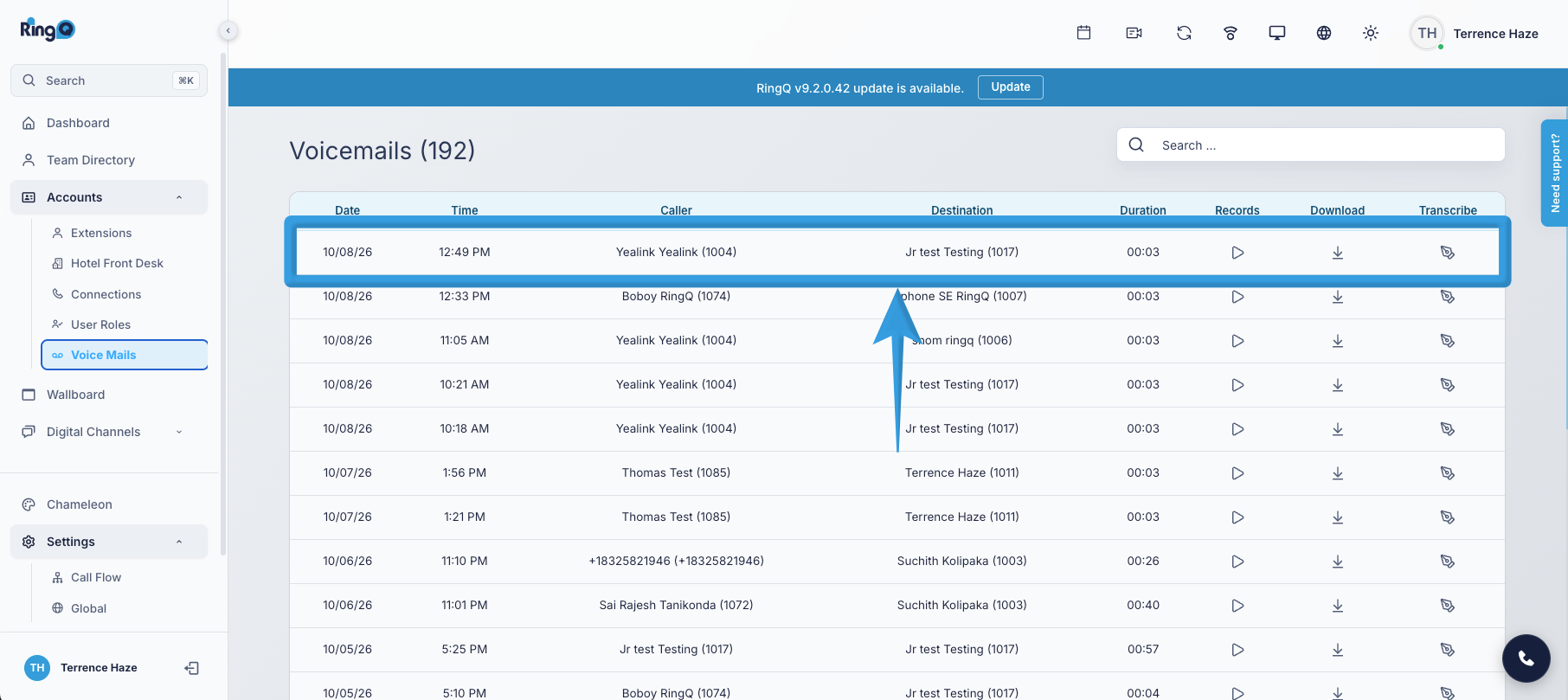The width and height of the screenshot is (1568, 700).
Task: Open User Roles item
Action: [125, 324]
